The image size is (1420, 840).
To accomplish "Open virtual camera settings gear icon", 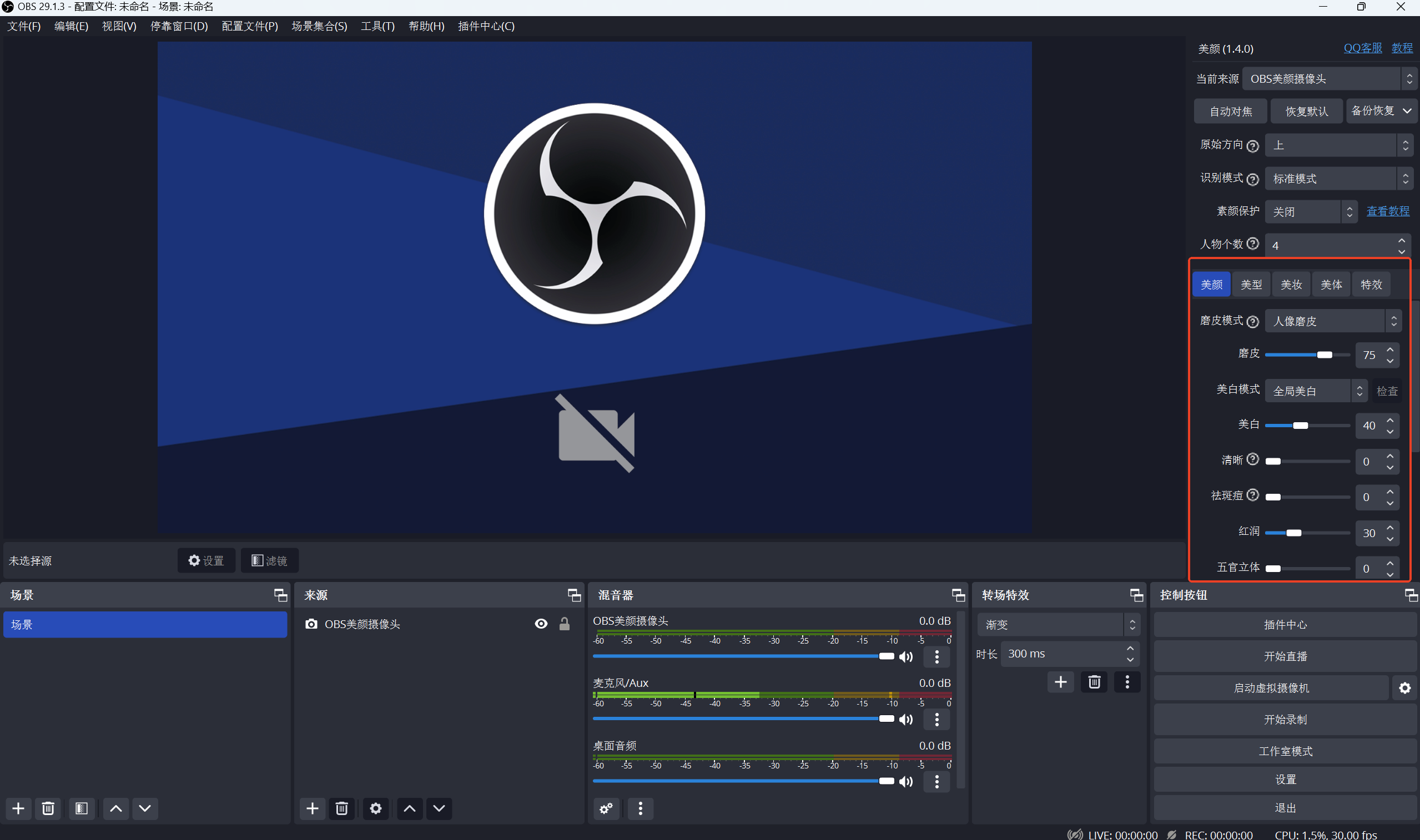I will (x=1404, y=688).
